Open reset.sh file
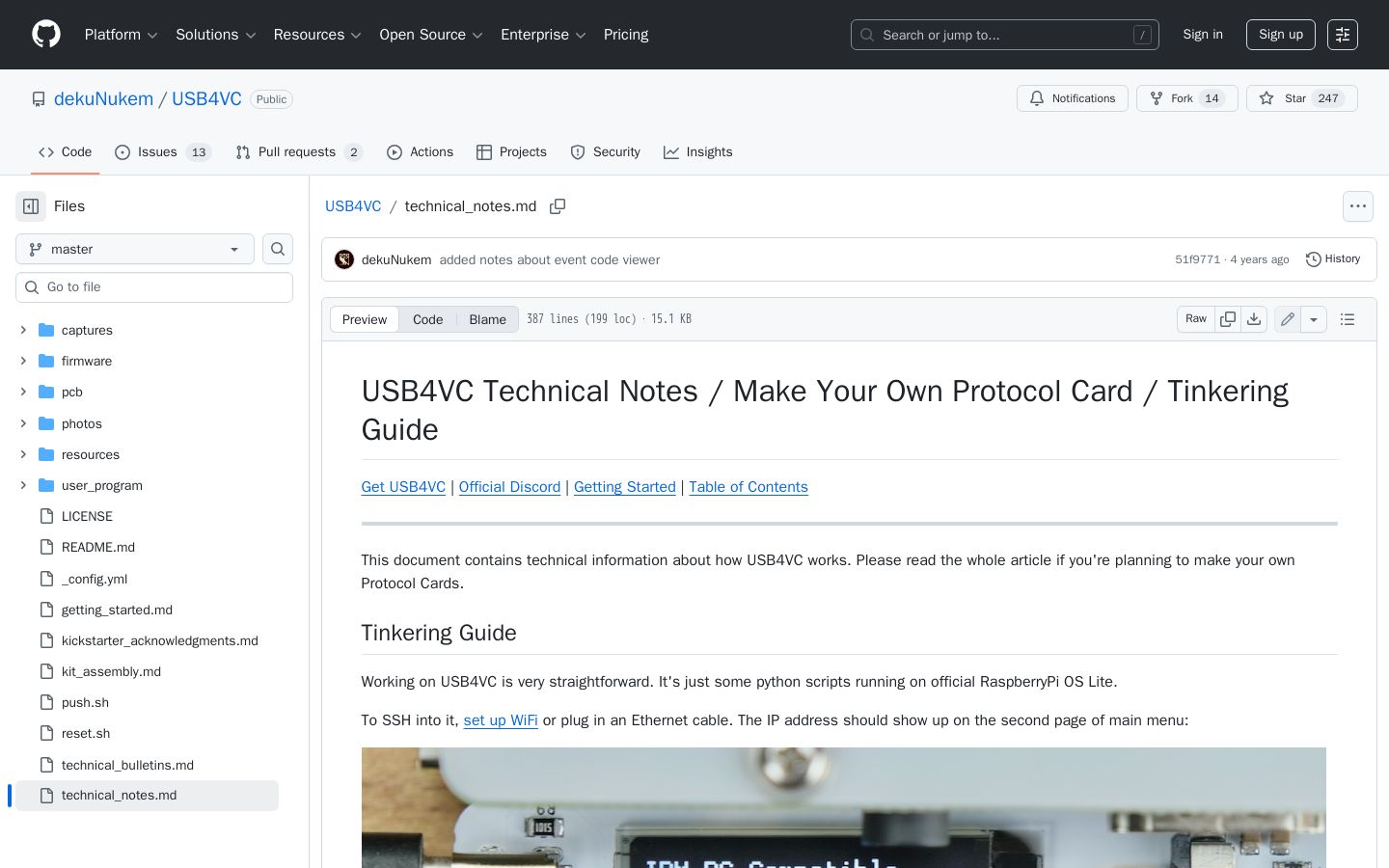 pos(86,733)
